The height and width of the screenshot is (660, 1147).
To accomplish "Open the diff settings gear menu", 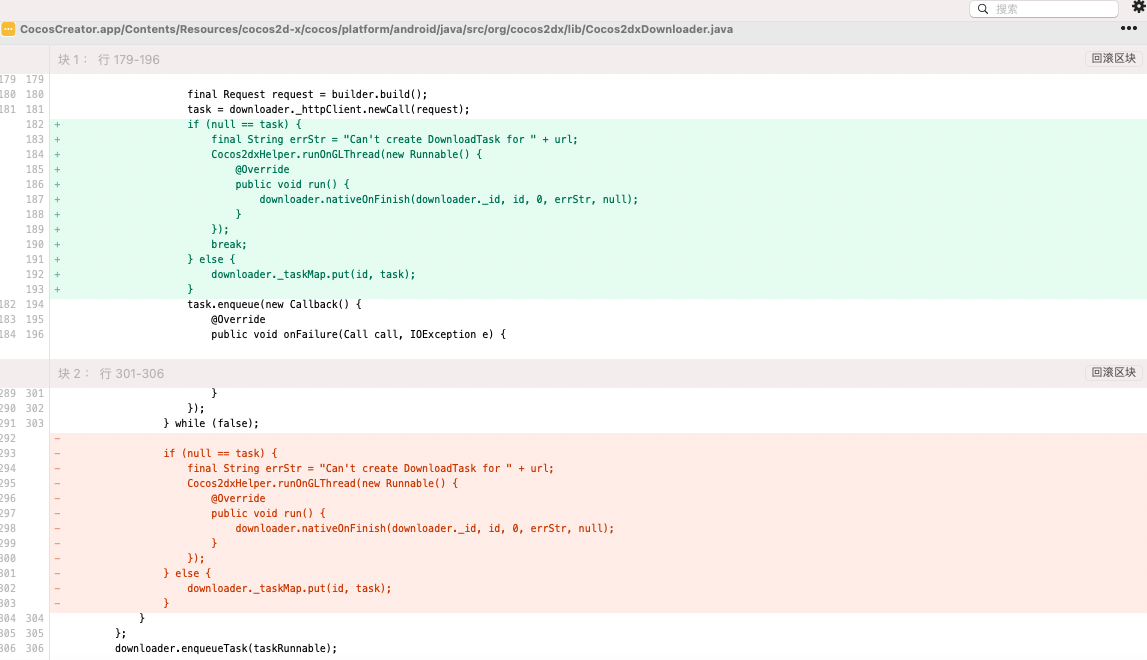I will 1137,7.
